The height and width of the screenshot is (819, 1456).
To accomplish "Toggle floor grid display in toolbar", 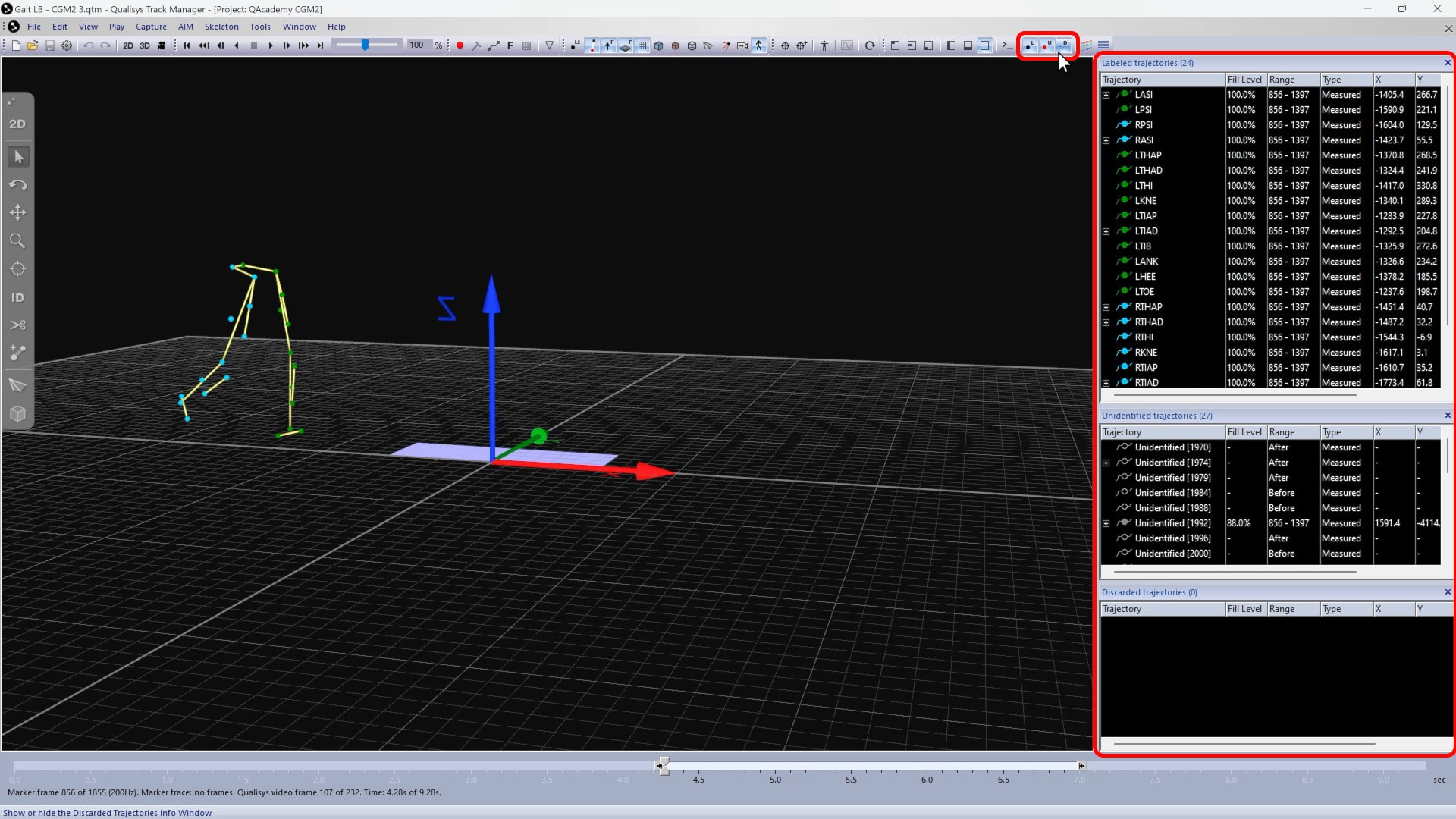I will [642, 45].
